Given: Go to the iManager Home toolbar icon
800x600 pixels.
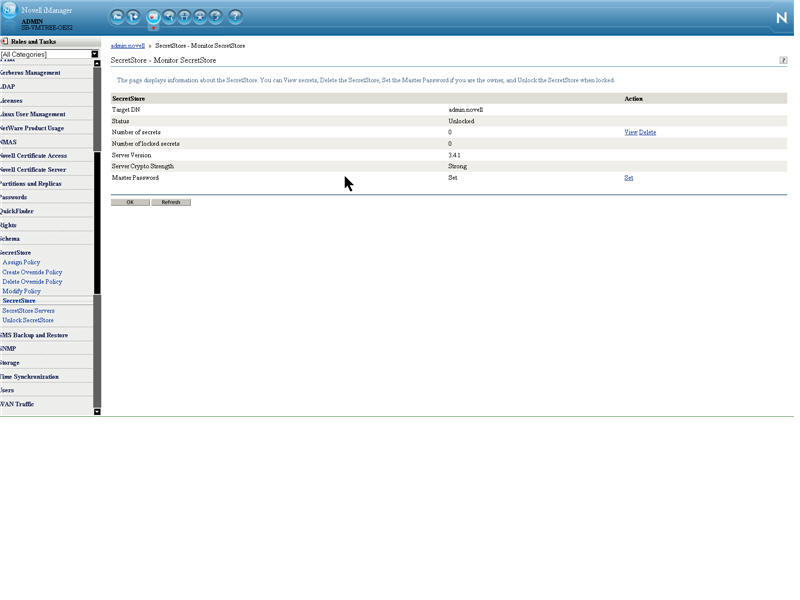Looking at the screenshot, I should click(x=117, y=17).
